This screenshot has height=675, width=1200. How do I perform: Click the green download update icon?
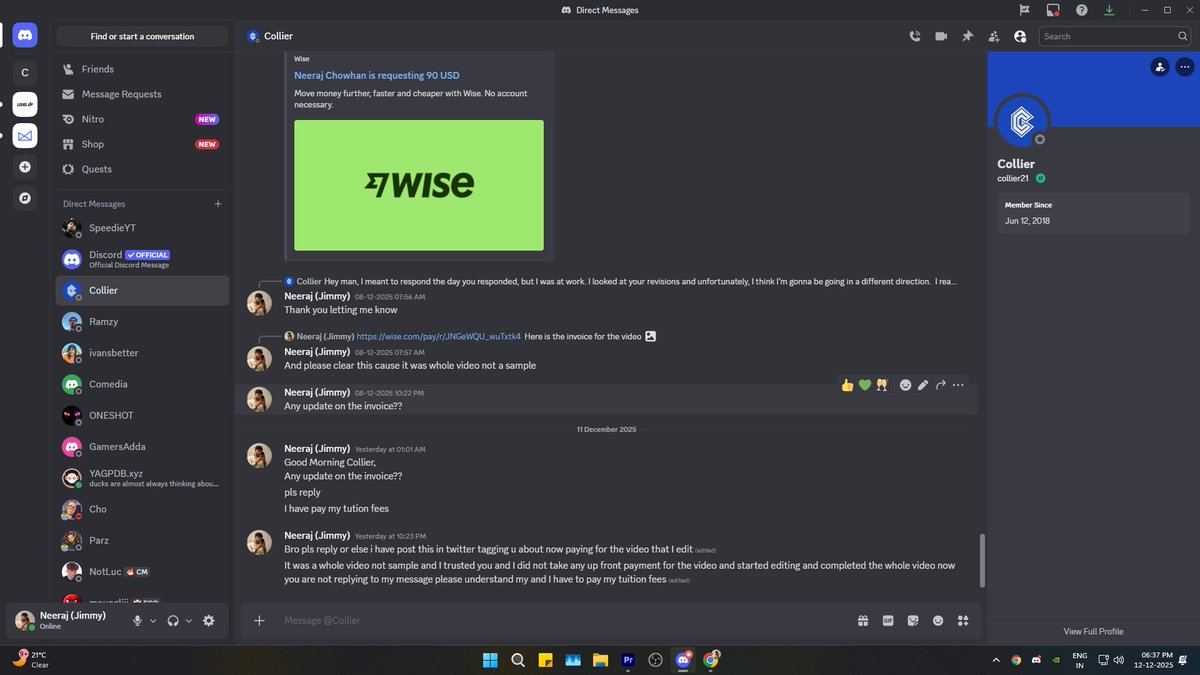pos(1109,10)
